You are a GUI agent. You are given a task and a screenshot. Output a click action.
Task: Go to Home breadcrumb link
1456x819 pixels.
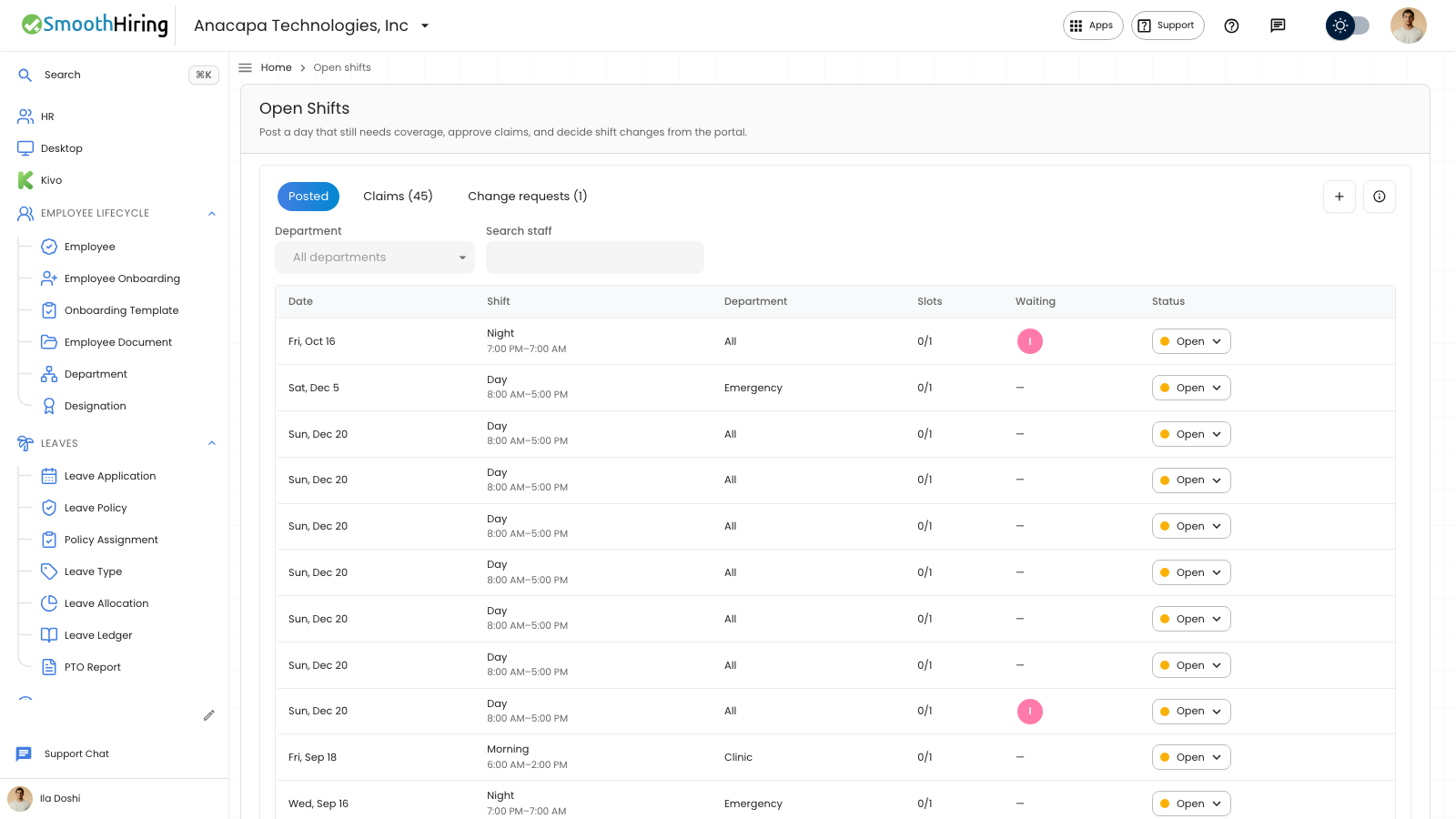pos(276,67)
